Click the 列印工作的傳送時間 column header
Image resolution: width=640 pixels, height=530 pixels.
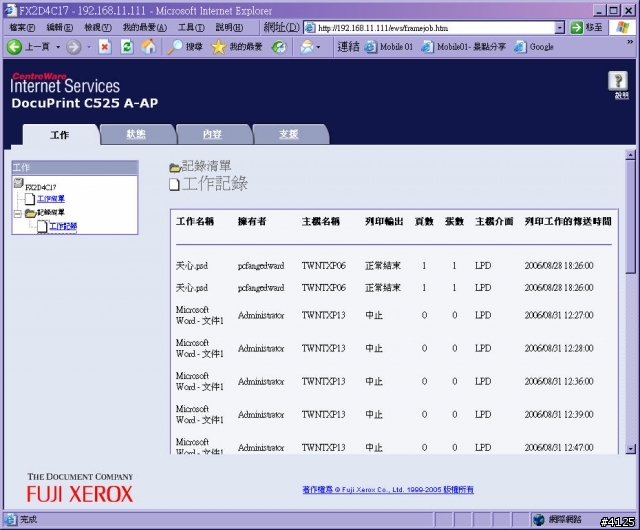click(568, 222)
